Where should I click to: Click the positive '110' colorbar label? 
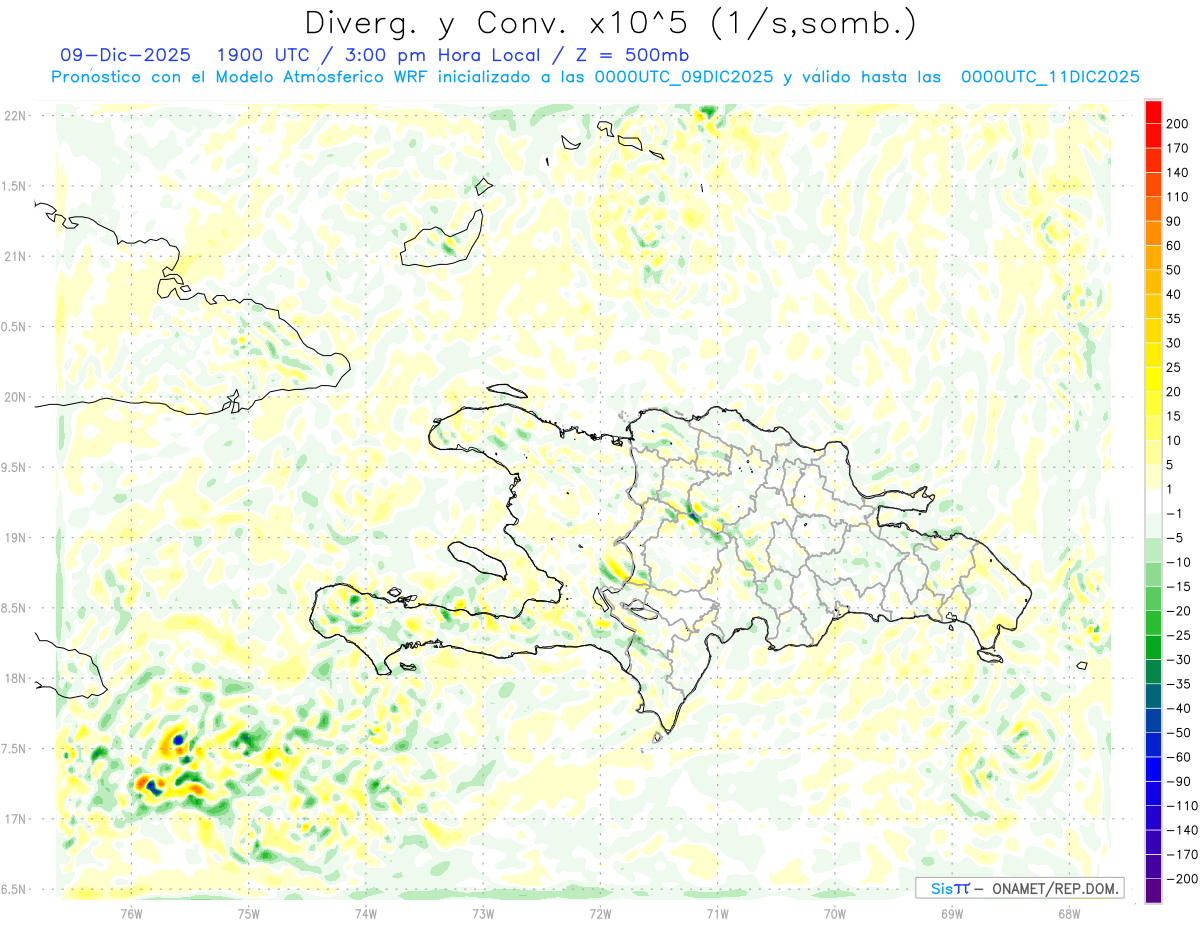pyautogui.click(x=1177, y=197)
